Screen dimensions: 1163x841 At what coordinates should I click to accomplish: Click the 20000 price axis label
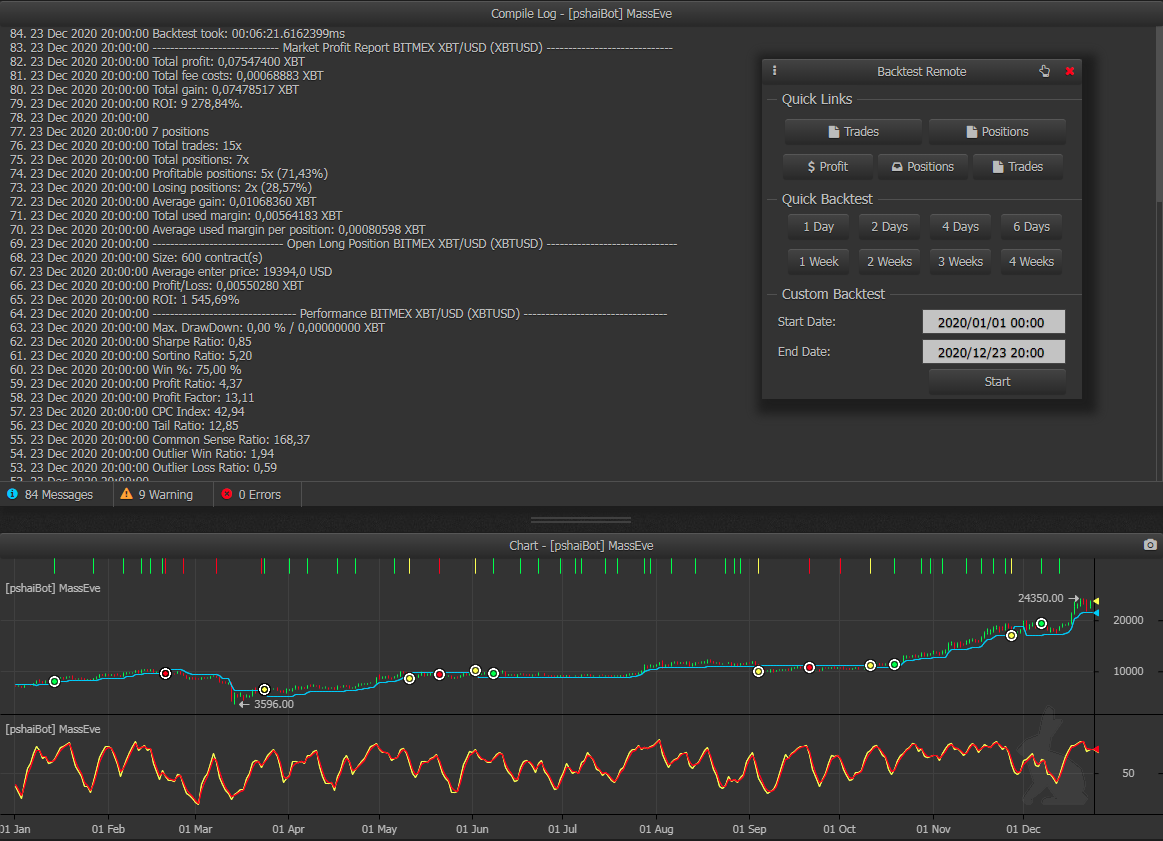coord(1127,620)
